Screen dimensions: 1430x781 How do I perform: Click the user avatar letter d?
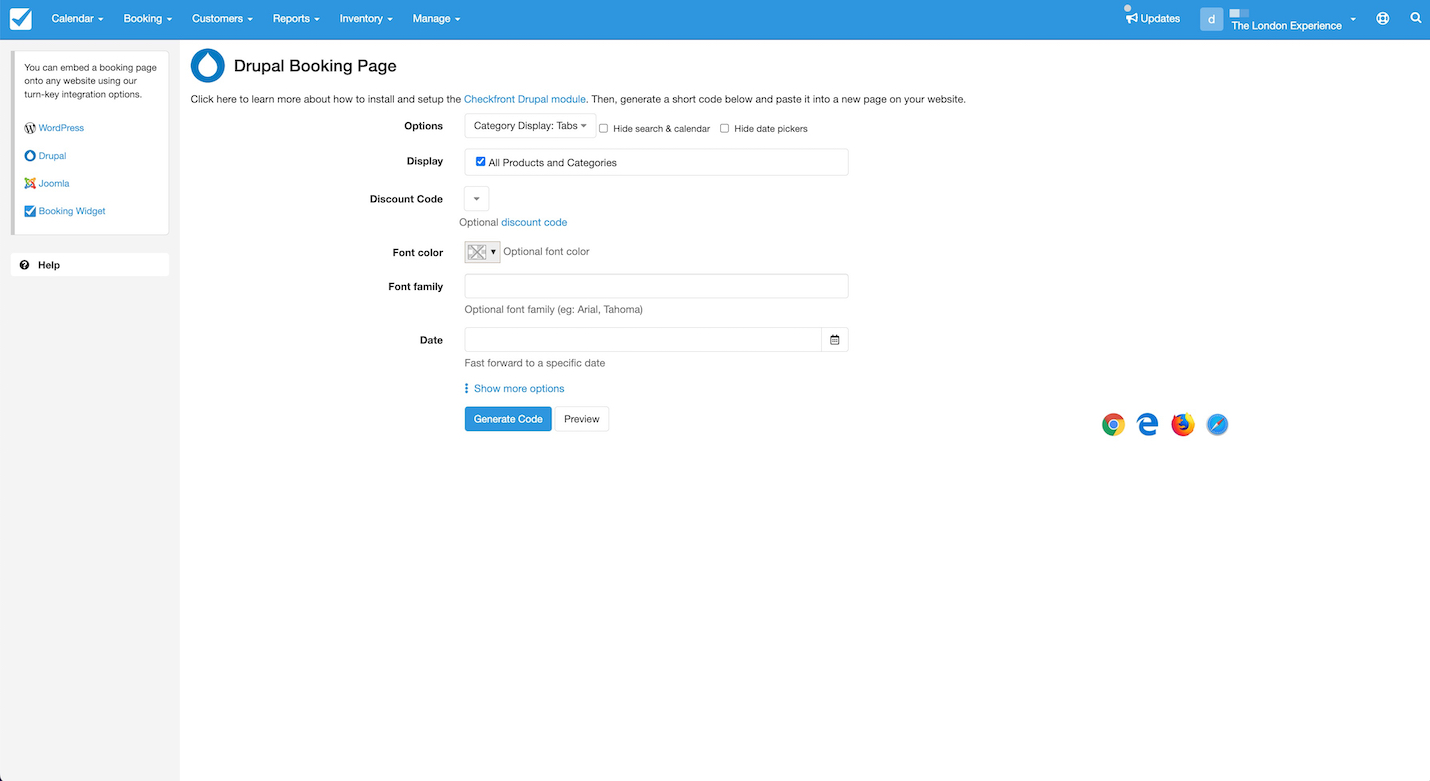[1211, 18]
